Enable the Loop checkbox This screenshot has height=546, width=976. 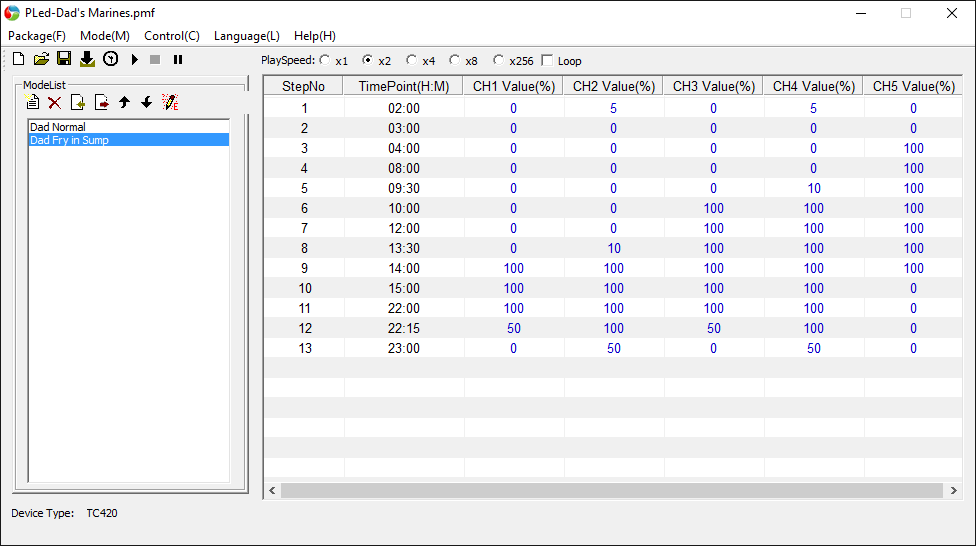547,60
